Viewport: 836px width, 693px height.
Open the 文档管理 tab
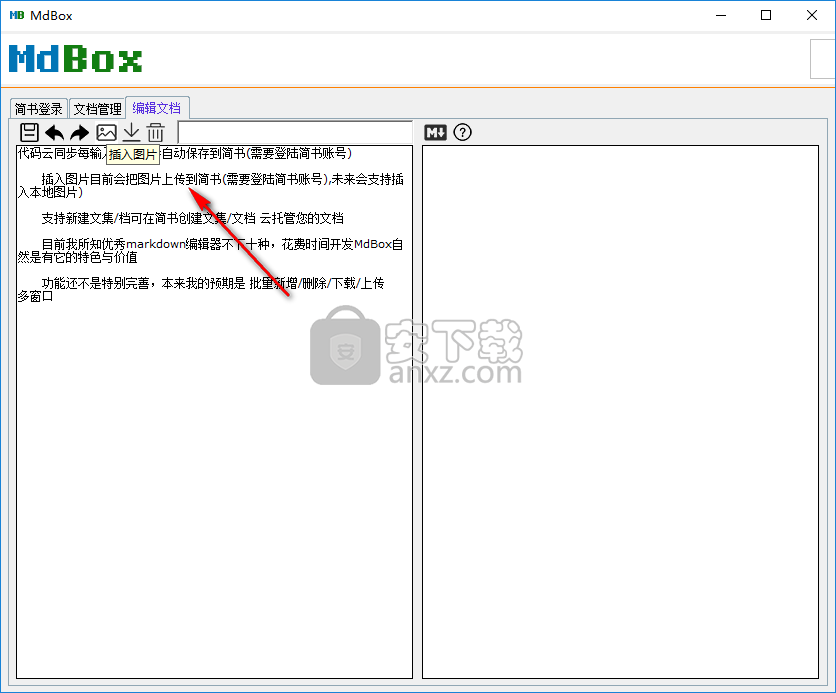98,109
